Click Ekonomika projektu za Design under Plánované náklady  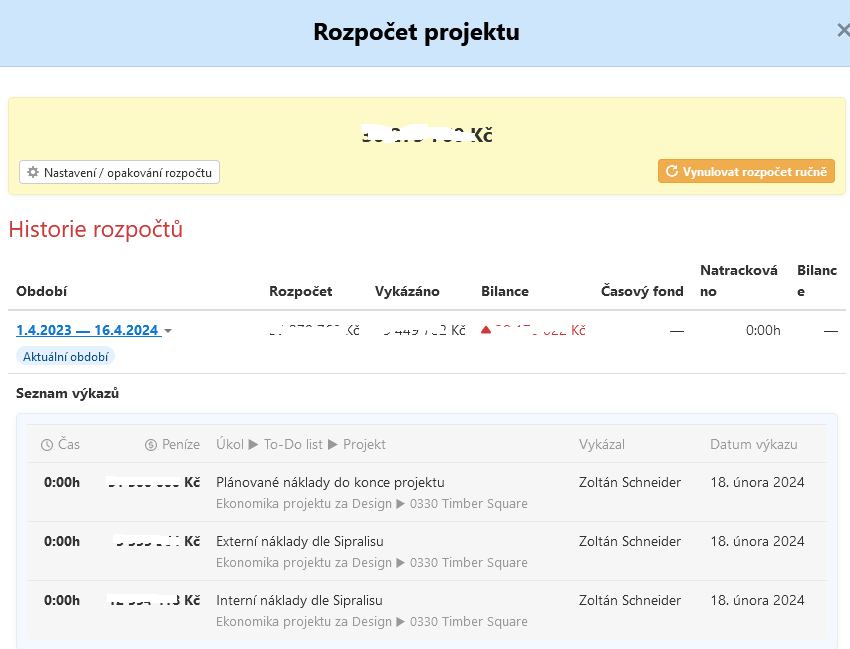pyautogui.click(x=304, y=504)
